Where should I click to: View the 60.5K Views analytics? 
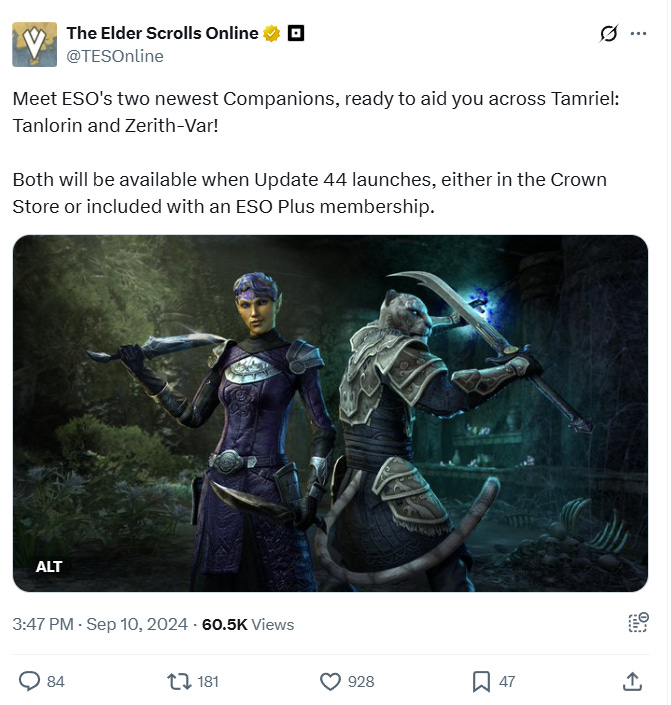click(x=248, y=625)
